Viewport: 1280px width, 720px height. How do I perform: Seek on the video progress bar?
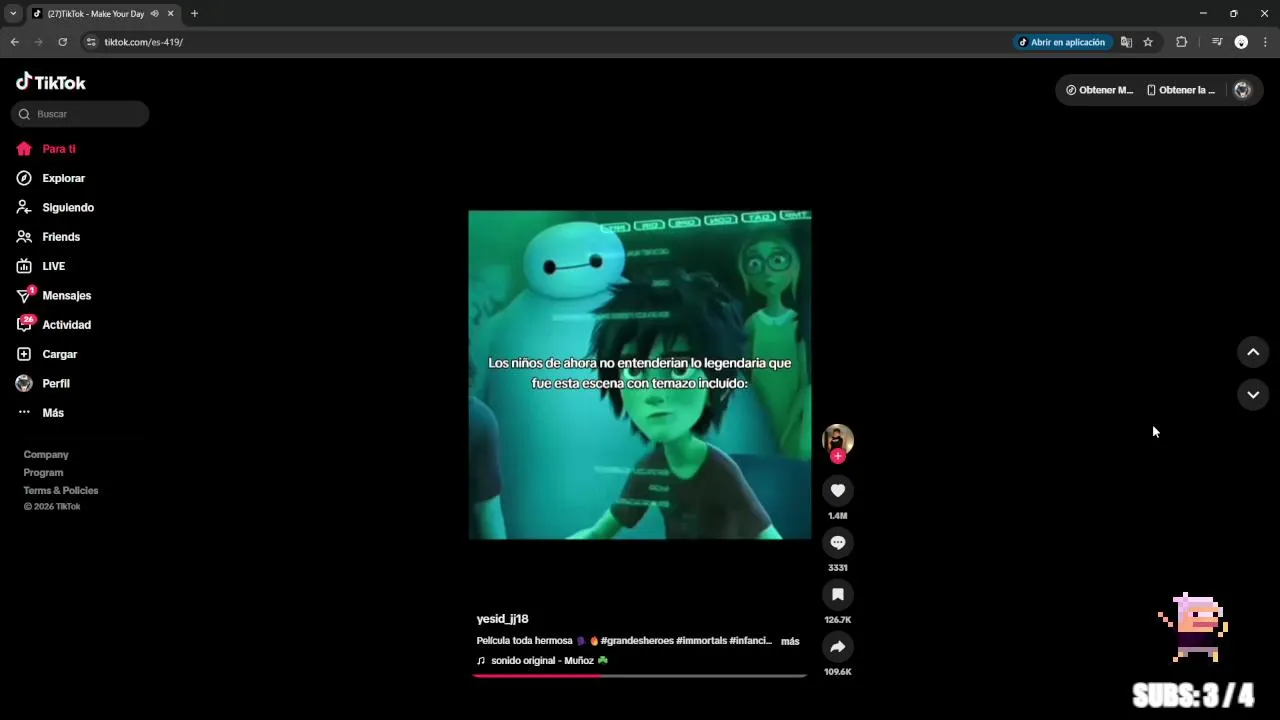pos(640,676)
